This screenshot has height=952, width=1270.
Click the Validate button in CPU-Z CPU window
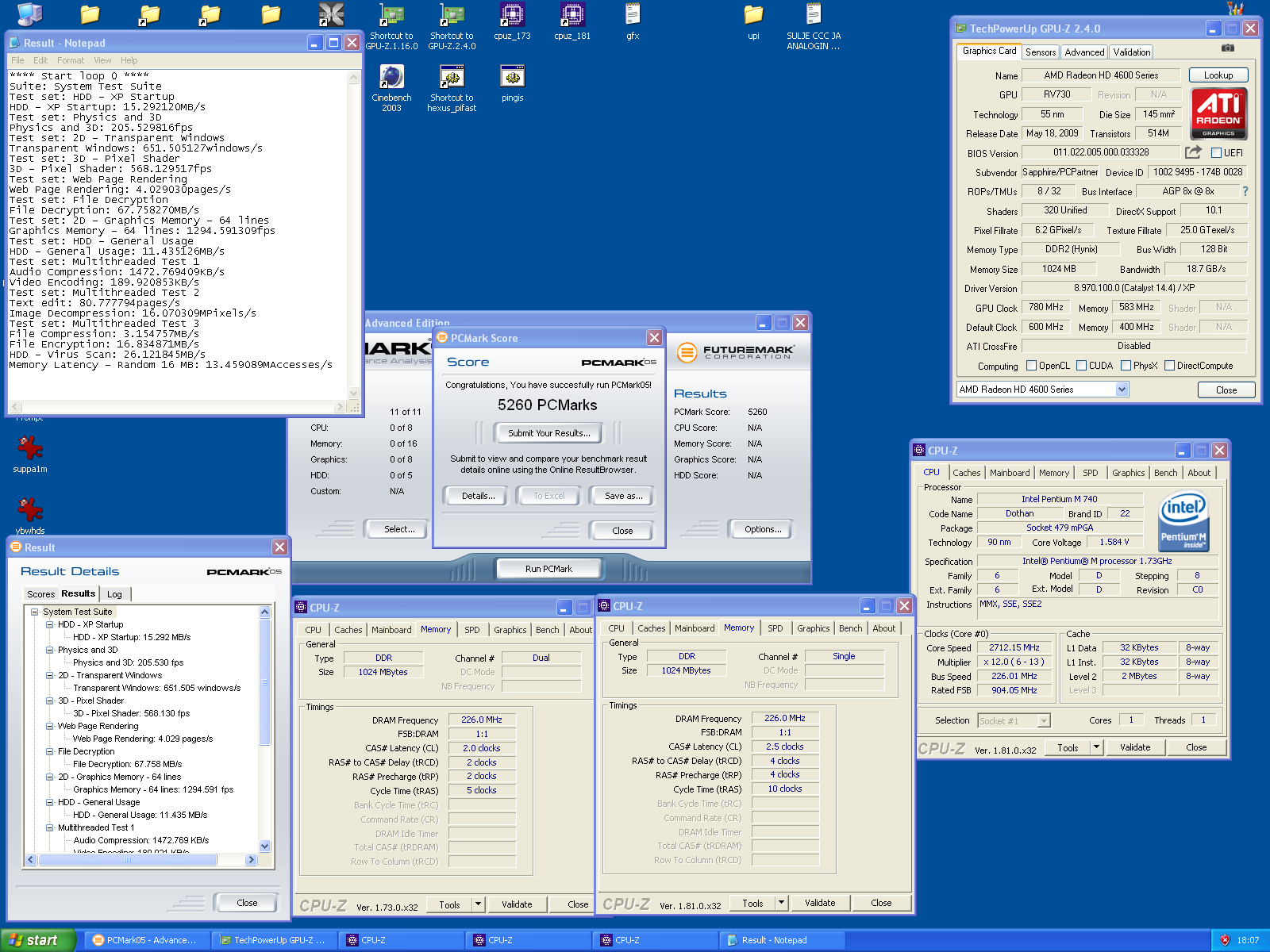(x=1134, y=747)
